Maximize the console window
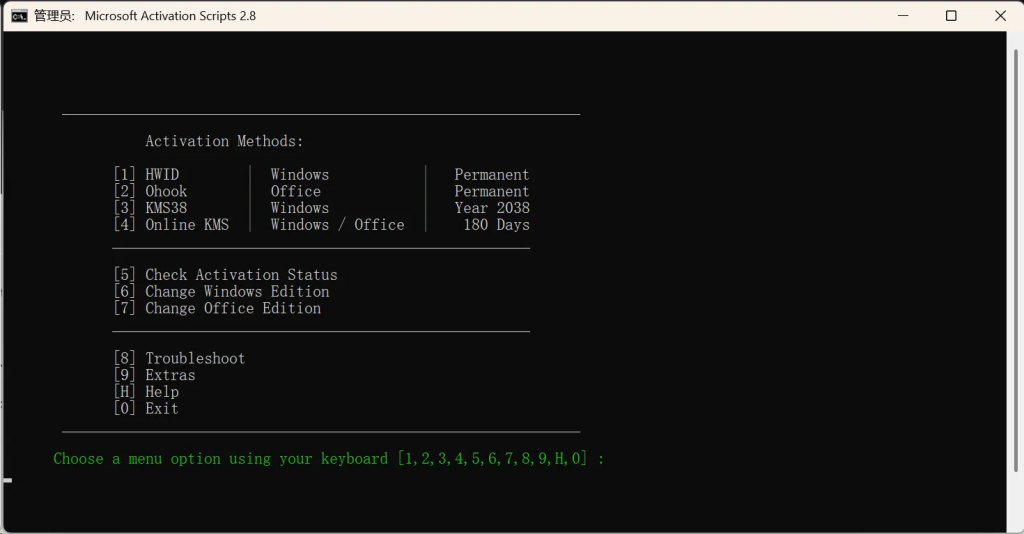The height and width of the screenshot is (534, 1024). coord(952,16)
